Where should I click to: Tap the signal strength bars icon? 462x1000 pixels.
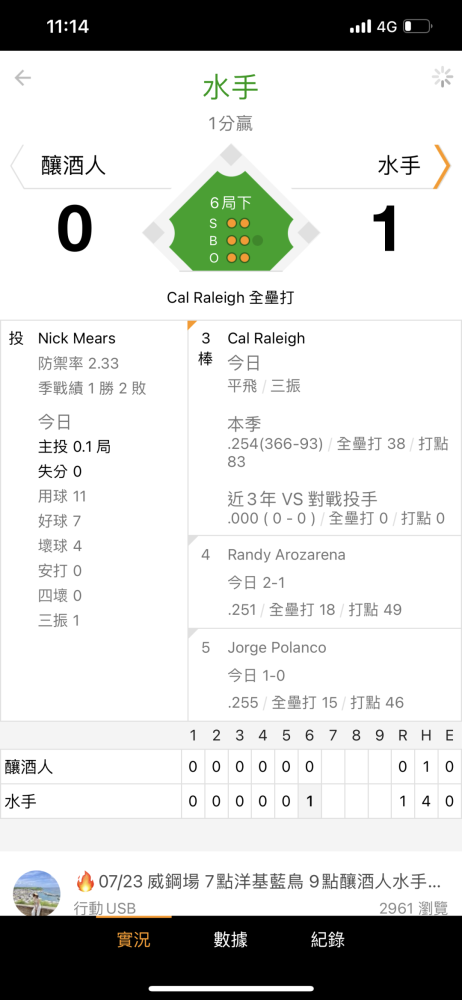coord(361,27)
